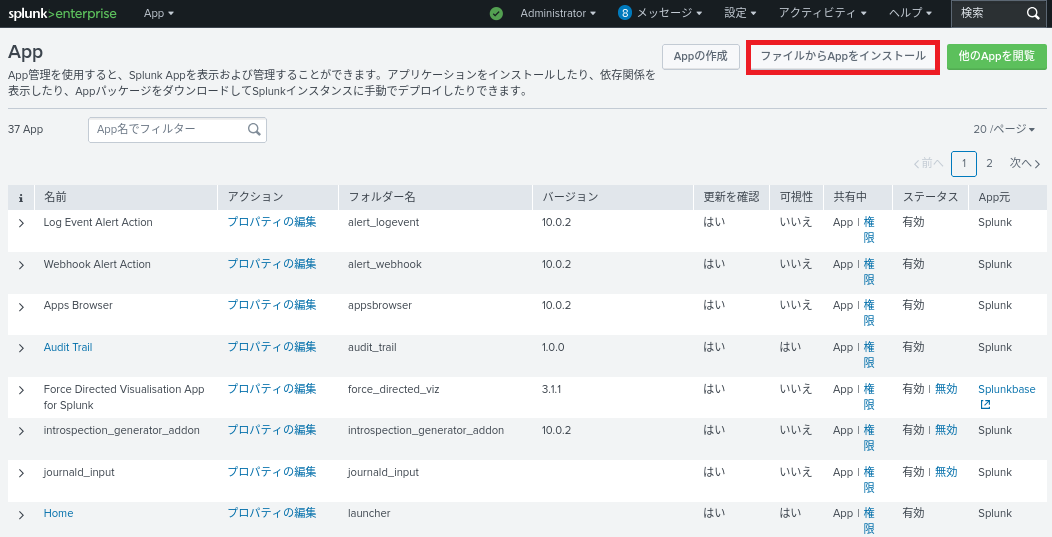Click the Splunk Enterprise logo
The image size is (1052, 537).
pyautogui.click(x=62, y=13)
